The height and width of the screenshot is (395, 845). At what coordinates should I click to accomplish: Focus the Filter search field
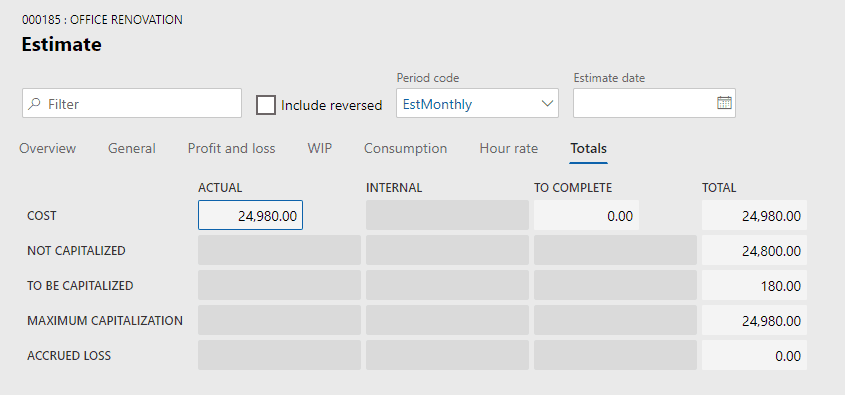click(x=131, y=103)
